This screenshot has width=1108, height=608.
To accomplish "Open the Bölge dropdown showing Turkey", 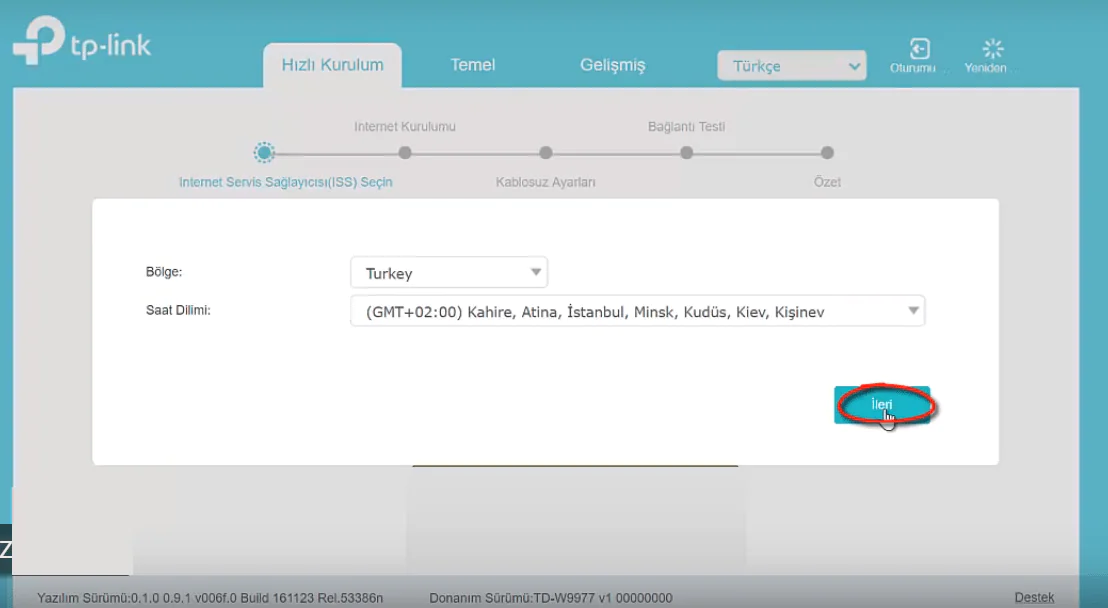I will (449, 273).
